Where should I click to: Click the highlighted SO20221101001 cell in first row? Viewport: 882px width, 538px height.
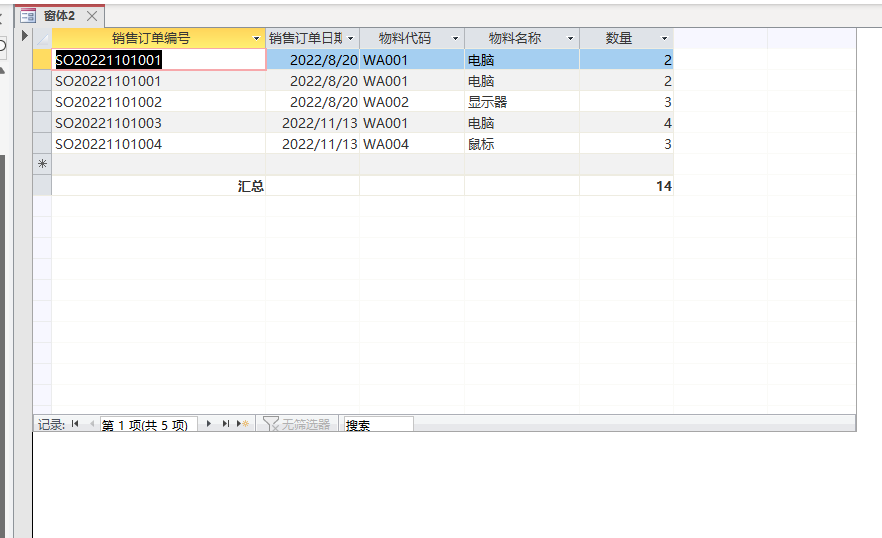pos(159,60)
